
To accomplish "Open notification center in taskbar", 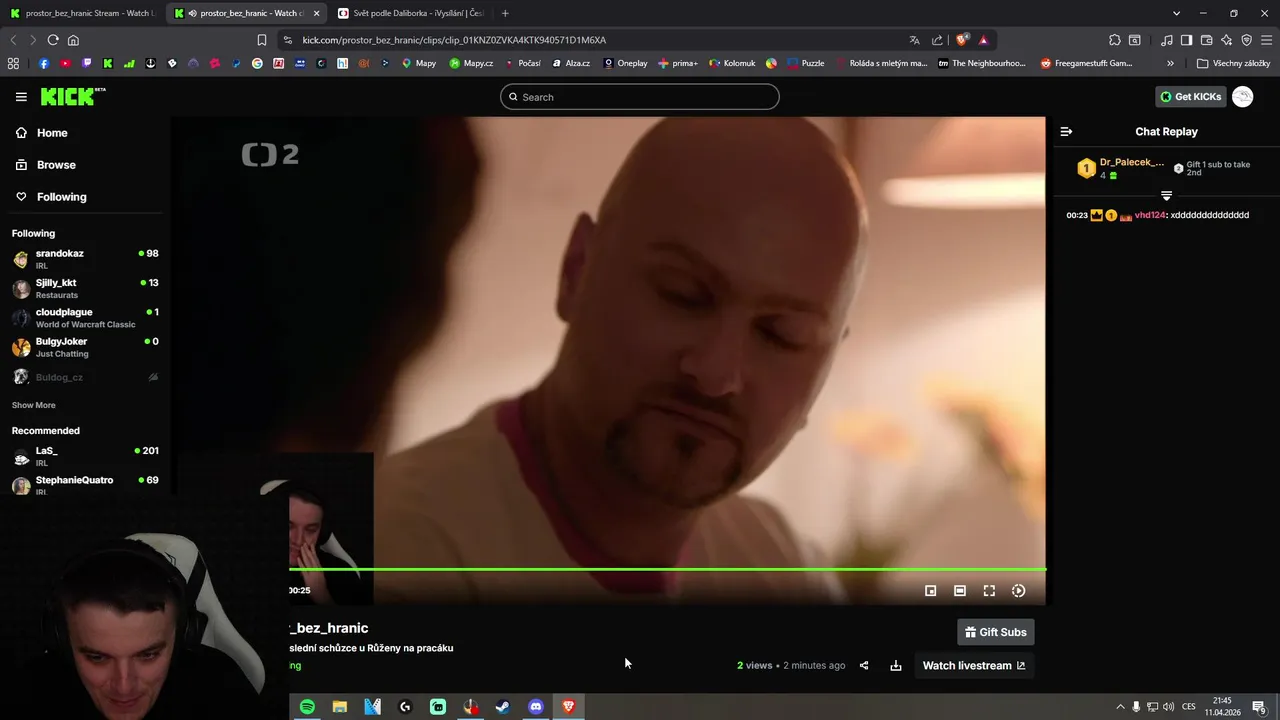I will click(1259, 707).
